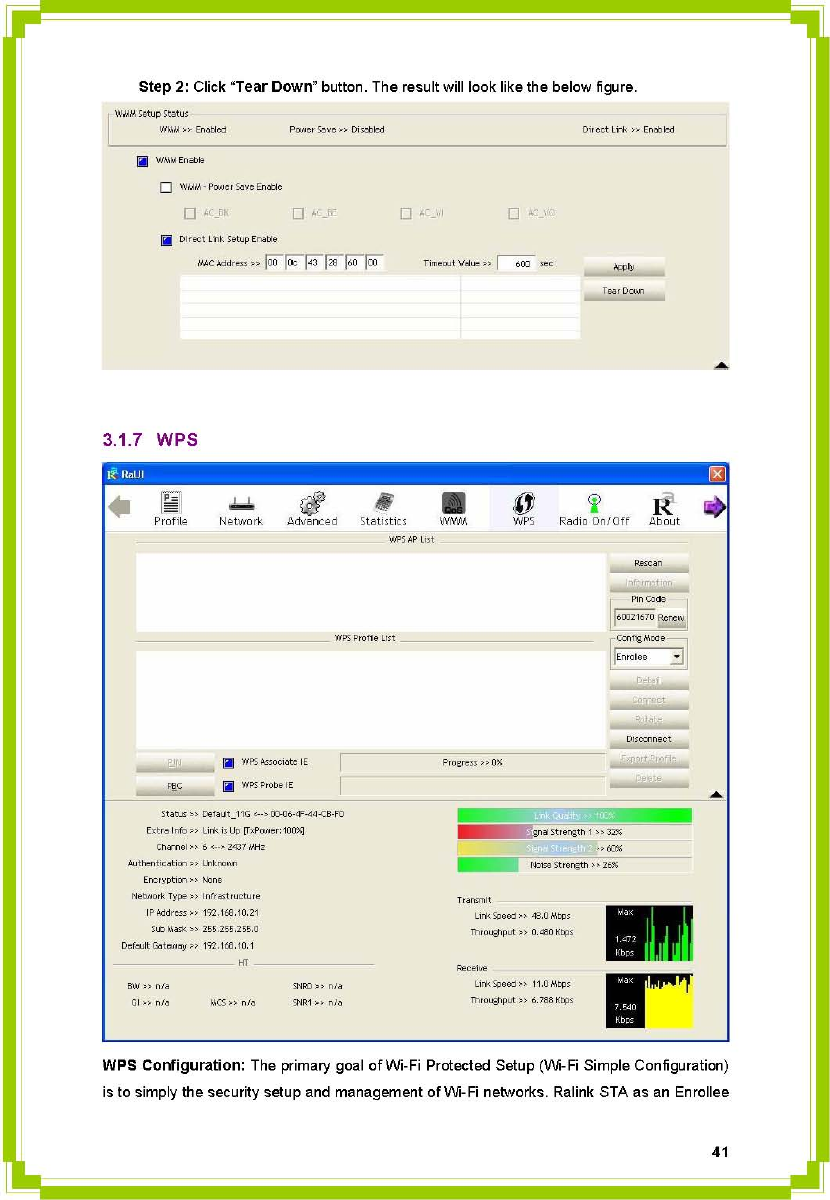The width and height of the screenshot is (830, 1200).
Task: Click the Timeout Value input field
Action: click(516, 263)
